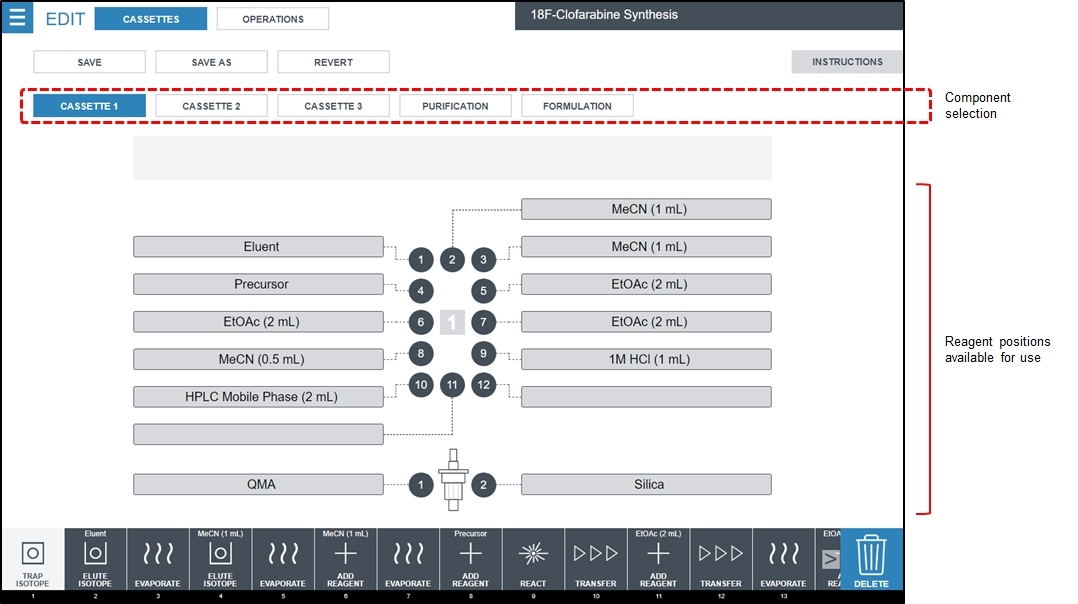Click the Precursor reagent field
Image resolution: width=1078 pixels, height=604 pixels.
point(258,284)
